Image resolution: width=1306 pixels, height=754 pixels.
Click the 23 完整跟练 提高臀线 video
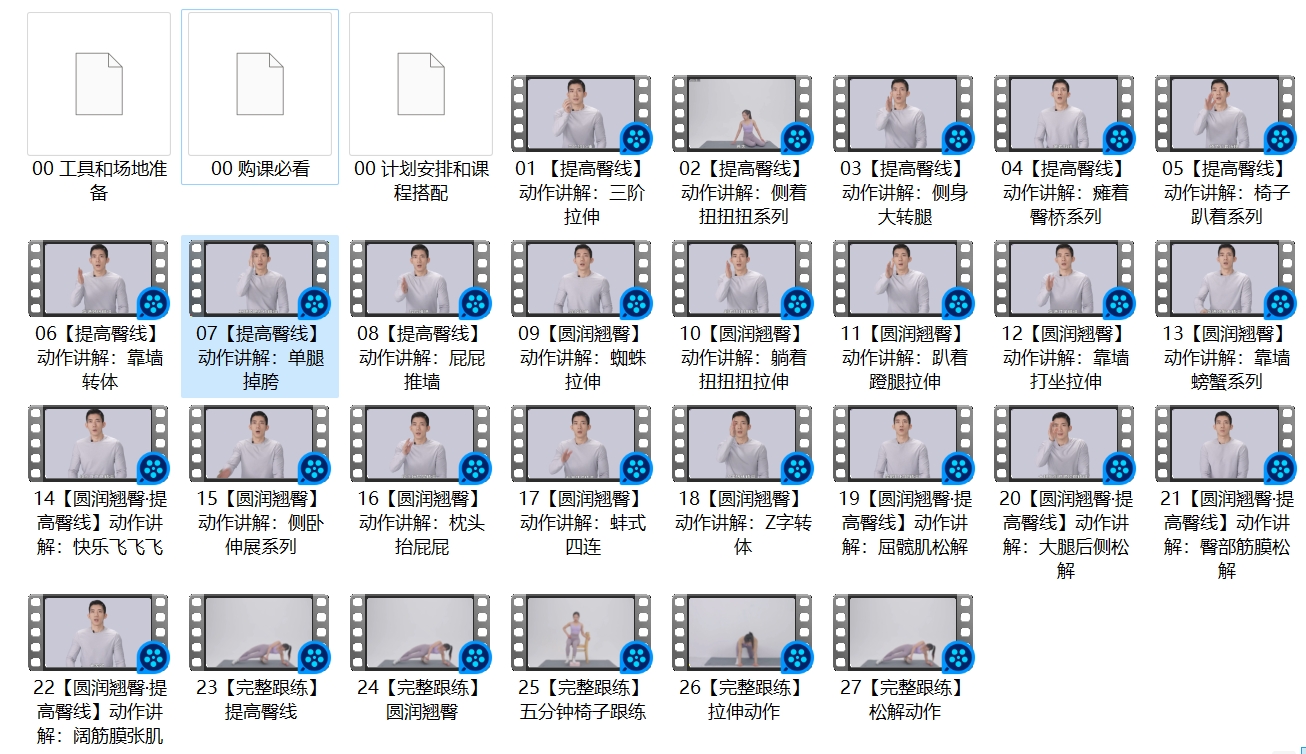pyautogui.click(x=260, y=633)
